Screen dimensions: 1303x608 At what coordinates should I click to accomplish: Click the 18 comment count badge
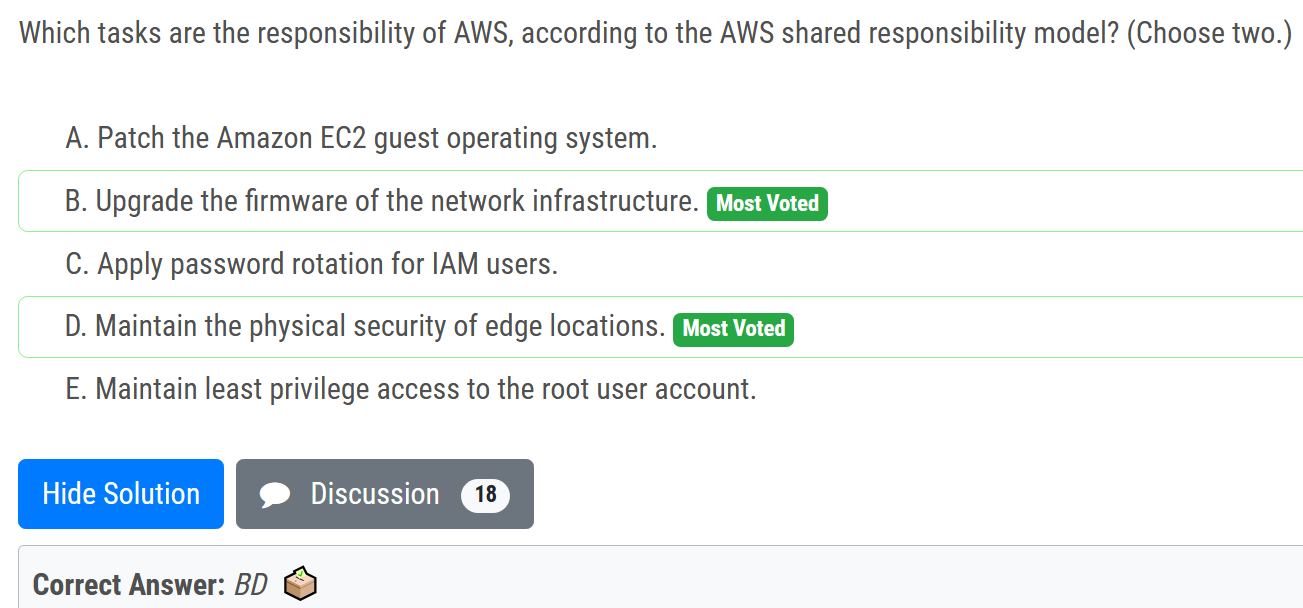tap(485, 495)
